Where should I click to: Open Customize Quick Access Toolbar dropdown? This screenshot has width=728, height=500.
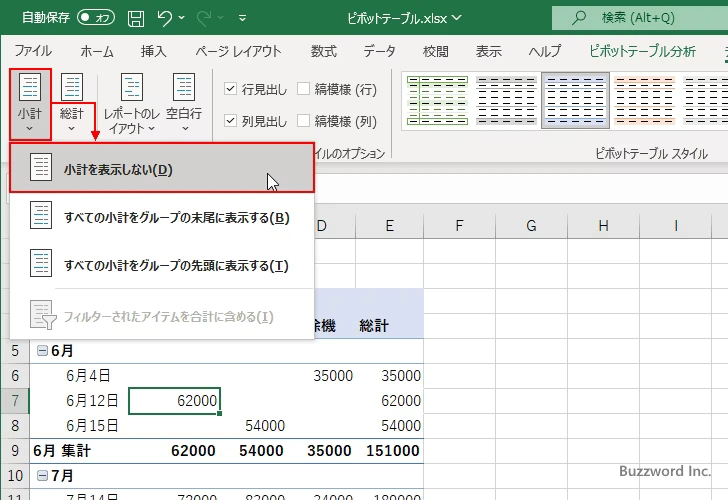(242, 18)
